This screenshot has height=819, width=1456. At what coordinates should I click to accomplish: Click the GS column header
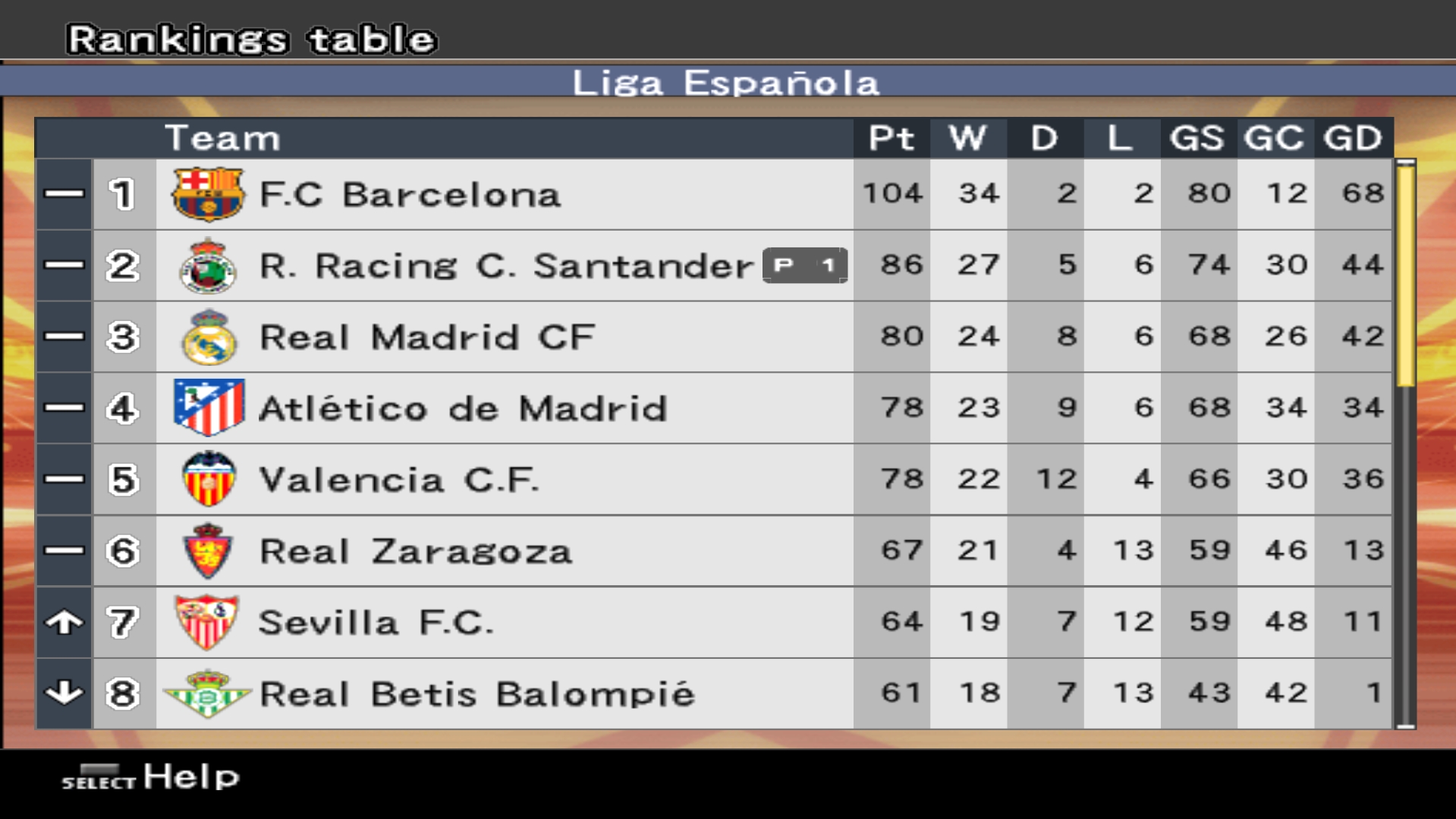point(1197,138)
